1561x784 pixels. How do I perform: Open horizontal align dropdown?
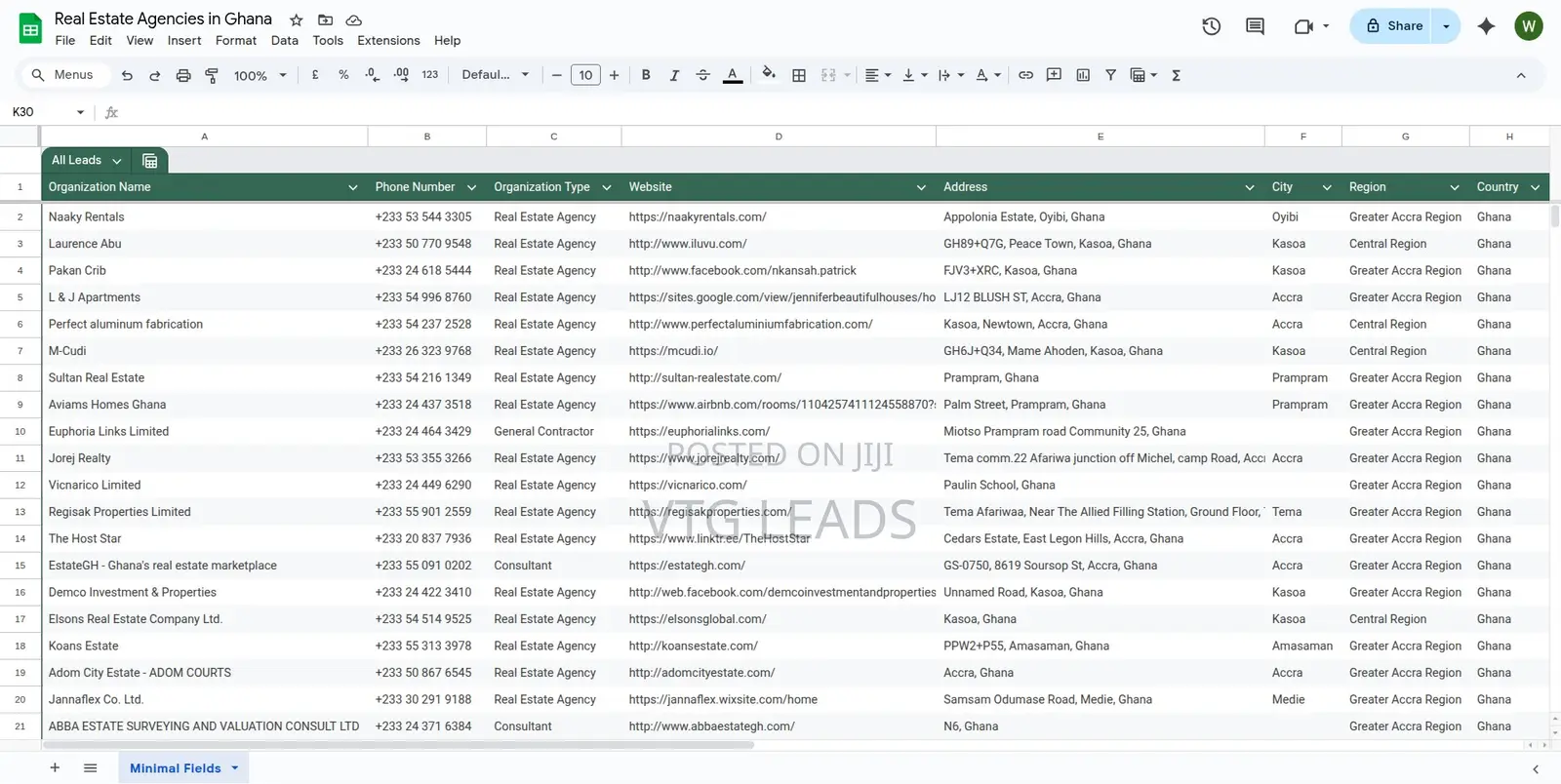point(878,75)
